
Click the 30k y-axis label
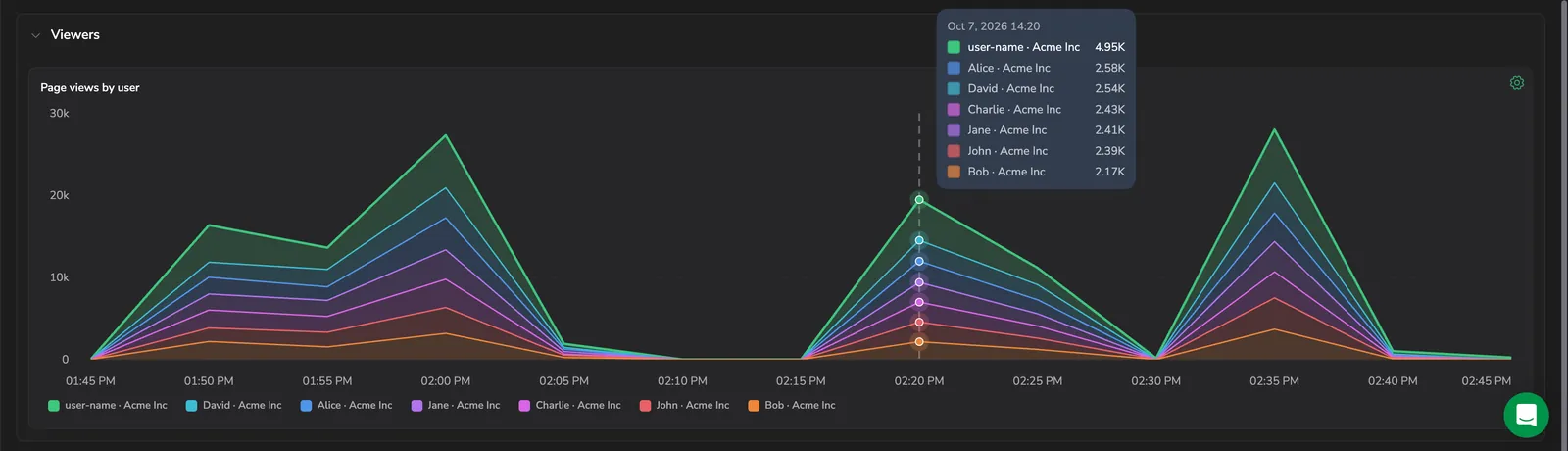click(x=59, y=114)
